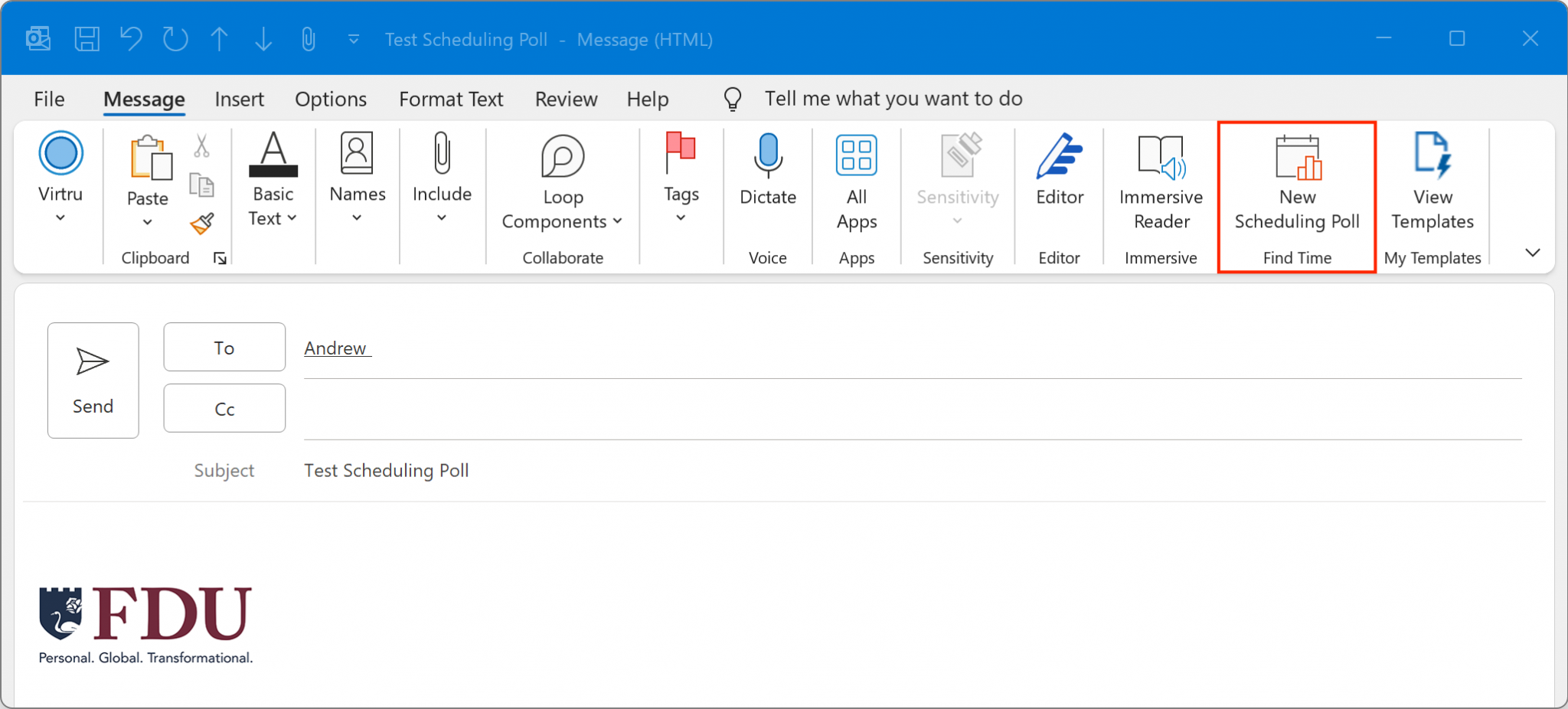Open the Tags dropdown menu
The width and height of the screenshot is (1568, 709).
tap(679, 217)
